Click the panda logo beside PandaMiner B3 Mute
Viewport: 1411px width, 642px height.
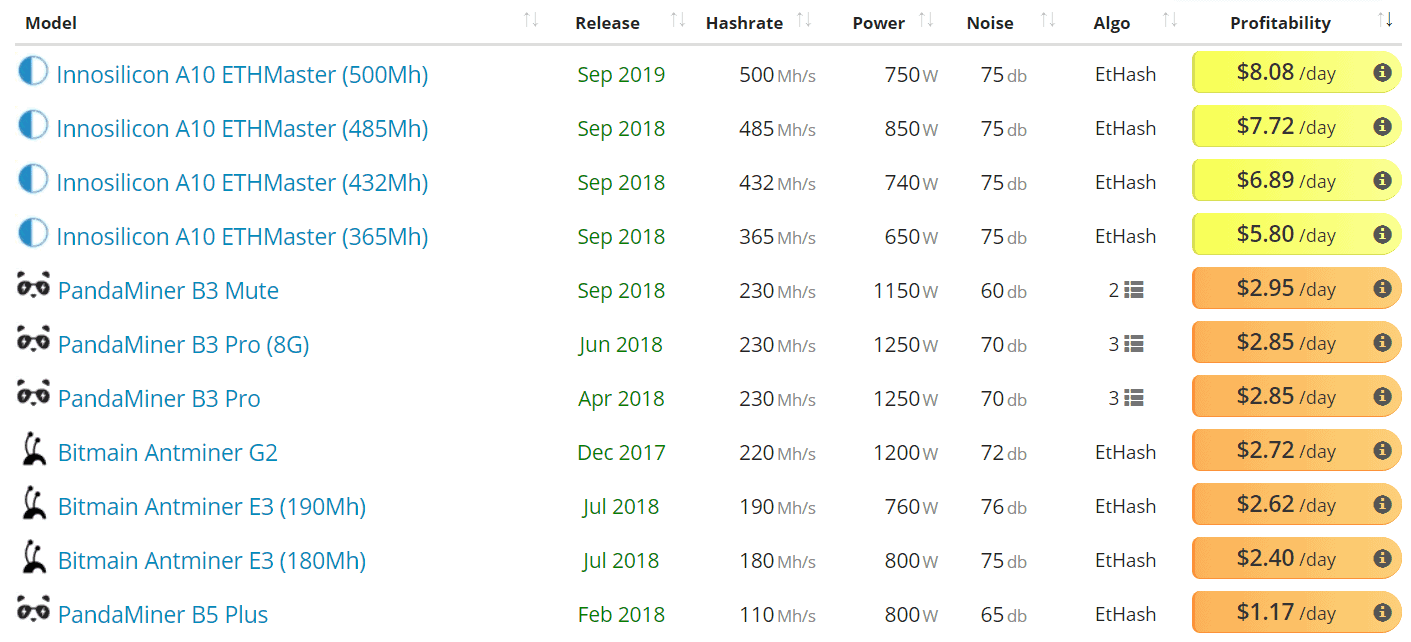tap(33, 287)
